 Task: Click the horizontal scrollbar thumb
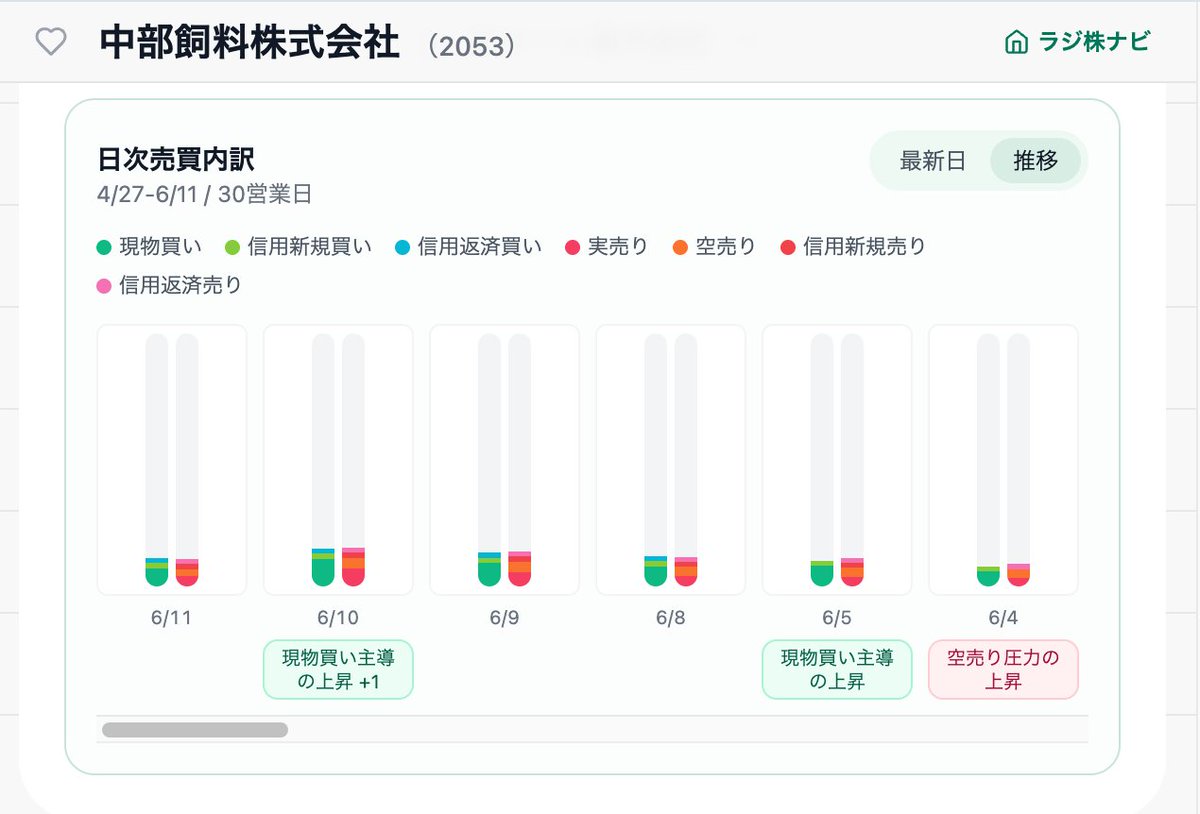(x=195, y=730)
